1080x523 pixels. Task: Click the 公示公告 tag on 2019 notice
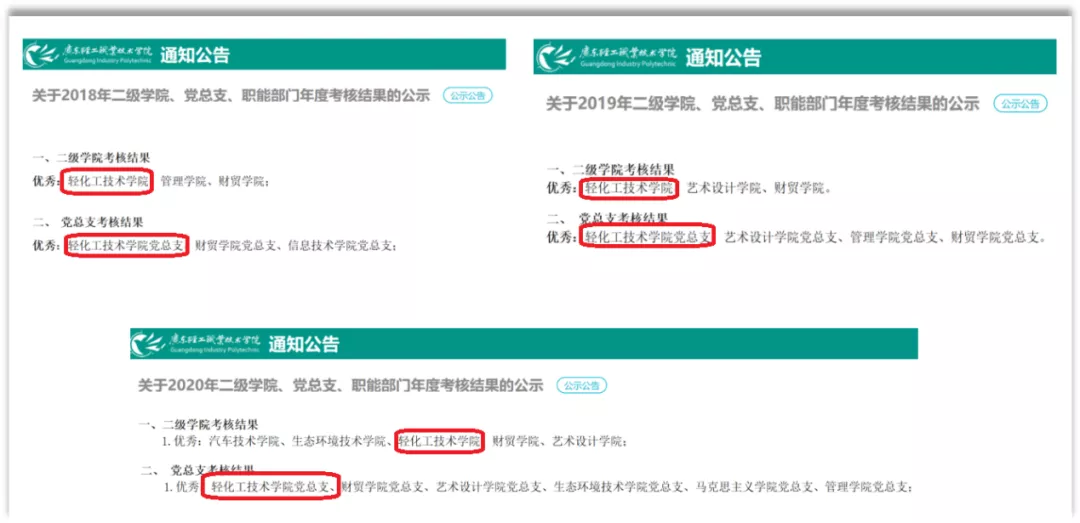click(x=1020, y=104)
